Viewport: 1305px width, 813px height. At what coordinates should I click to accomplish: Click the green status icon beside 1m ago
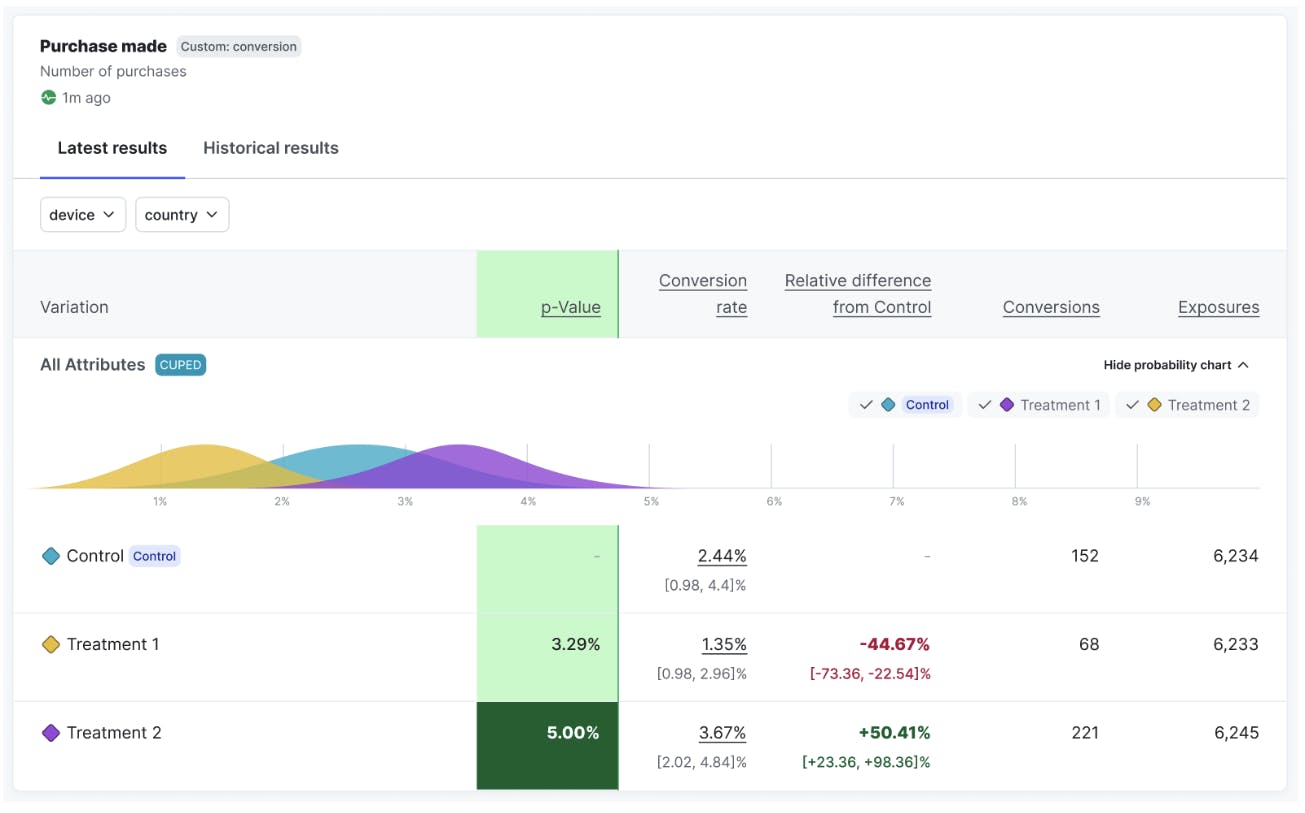point(48,98)
